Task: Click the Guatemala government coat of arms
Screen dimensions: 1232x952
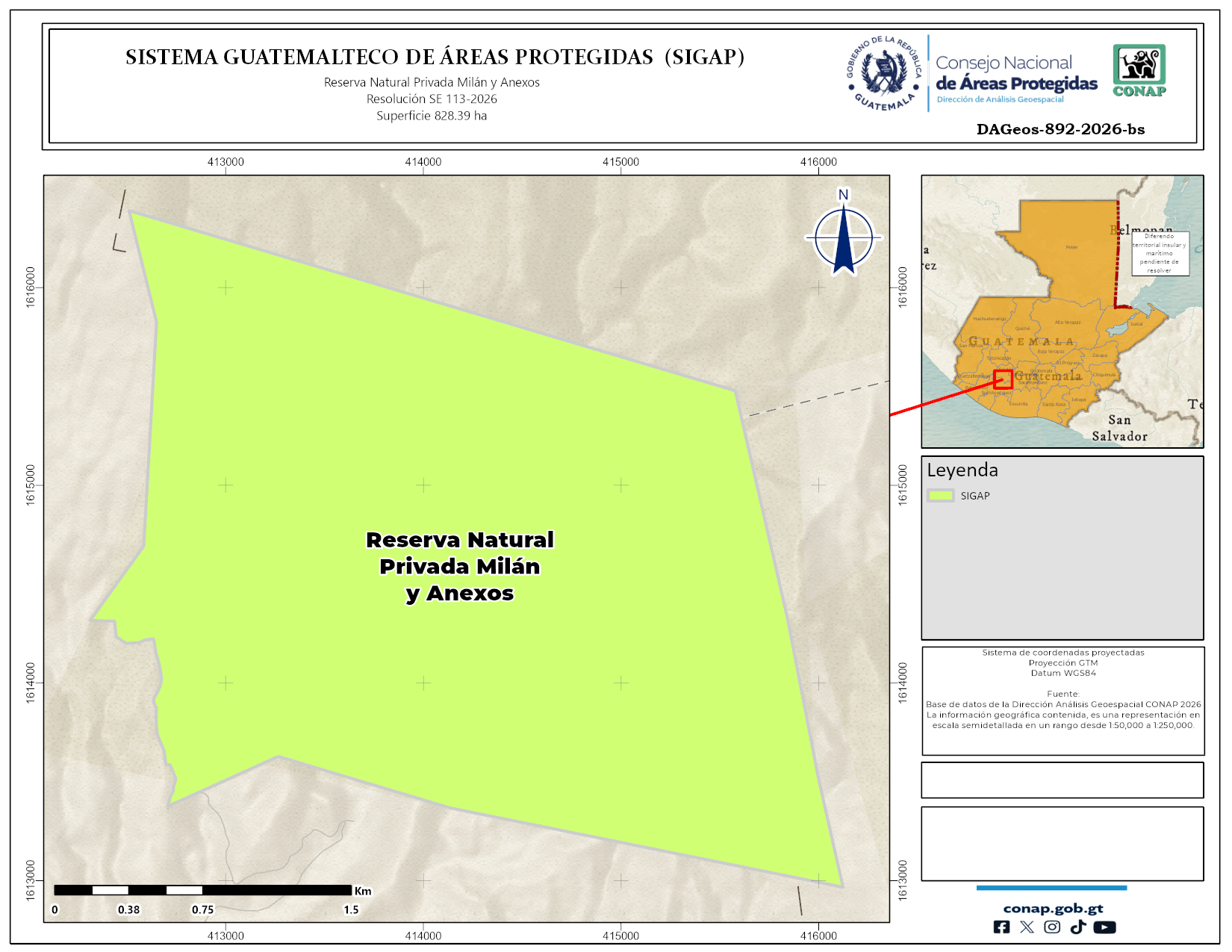Action: pyautogui.click(x=883, y=73)
